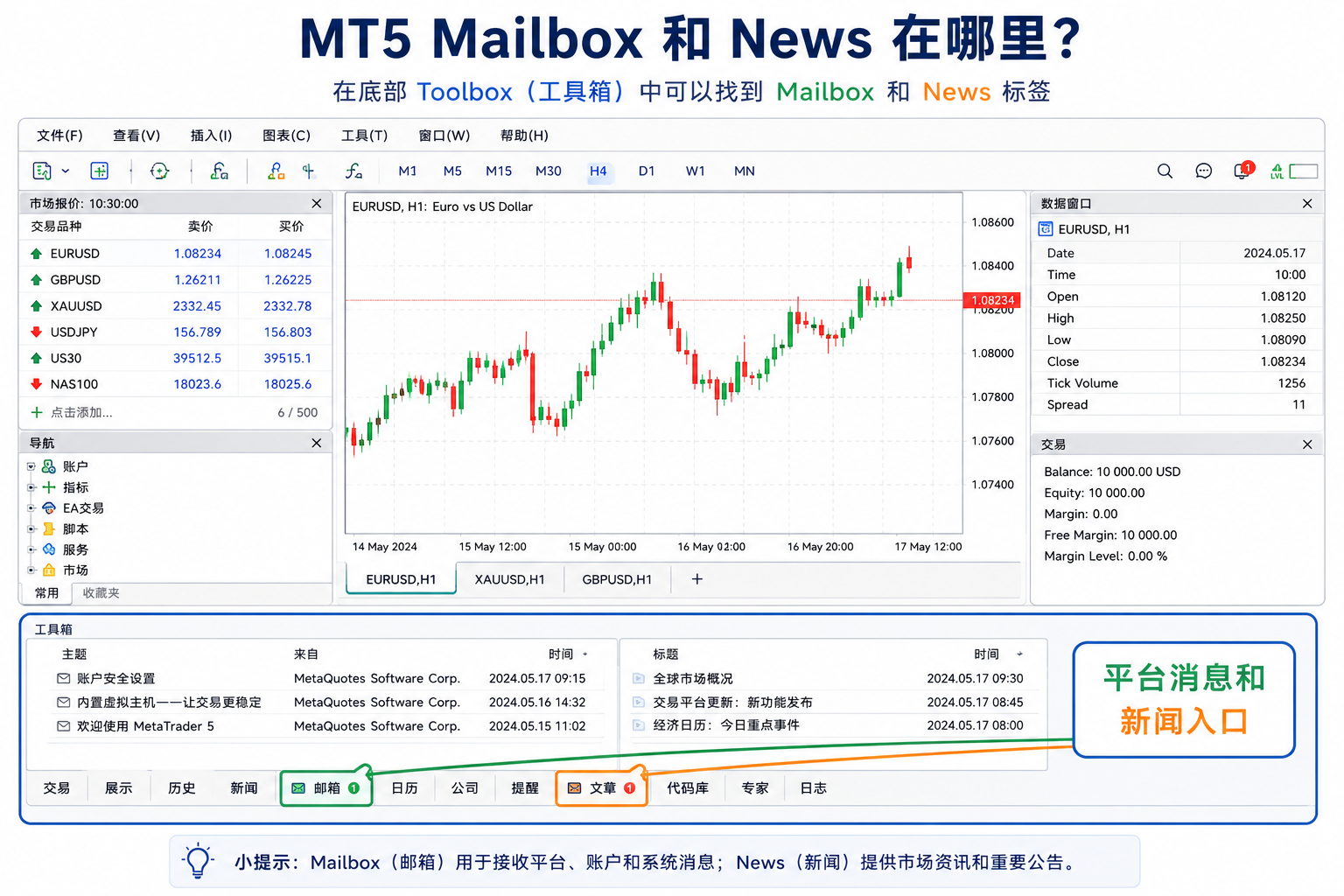Open the 工具(T) menu
Viewport: 1344px width, 896px height.
pyautogui.click(x=364, y=136)
